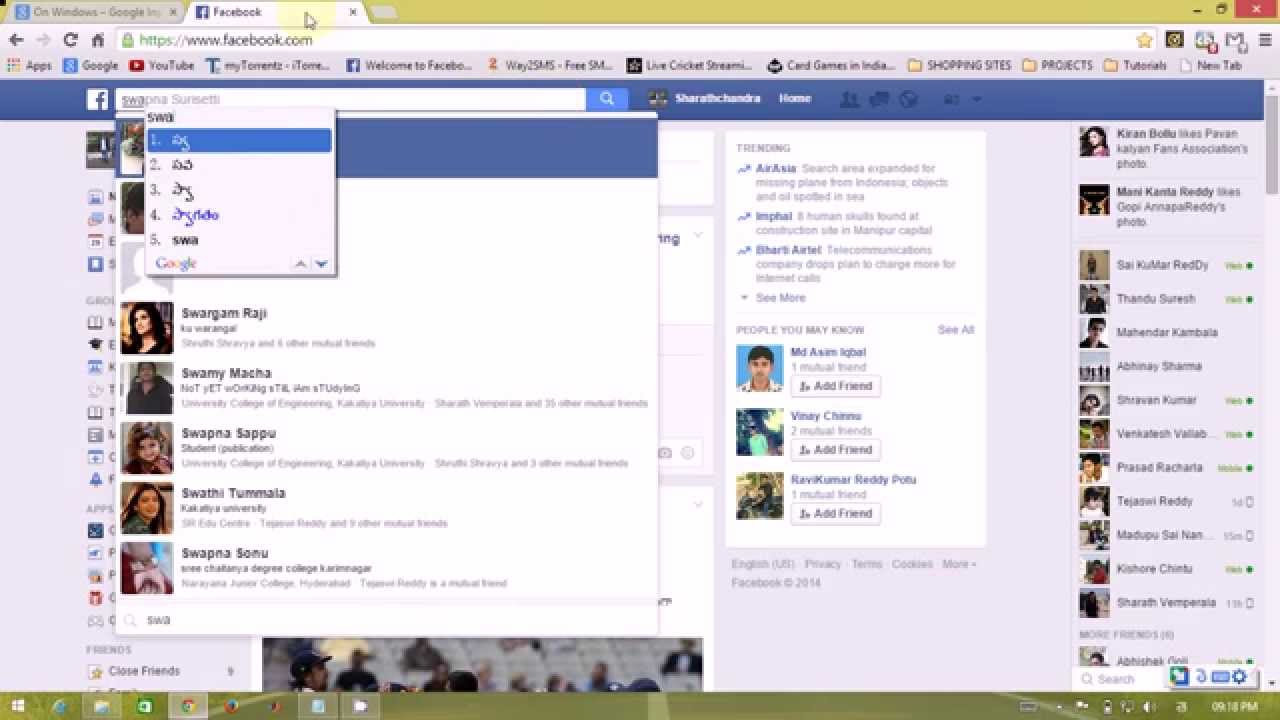Open the SHOPPING SITES bookmarks folder
The height and width of the screenshot is (720, 1280).
click(x=959, y=65)
